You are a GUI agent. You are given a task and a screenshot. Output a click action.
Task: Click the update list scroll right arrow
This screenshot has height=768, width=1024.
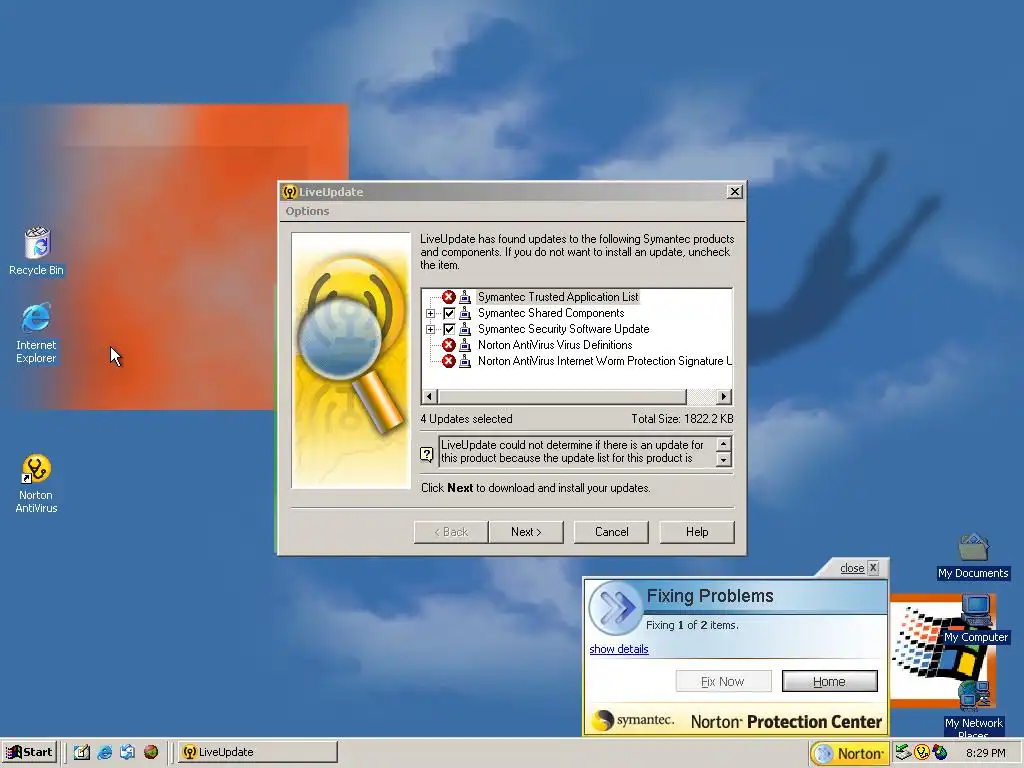tap(724, 396)
